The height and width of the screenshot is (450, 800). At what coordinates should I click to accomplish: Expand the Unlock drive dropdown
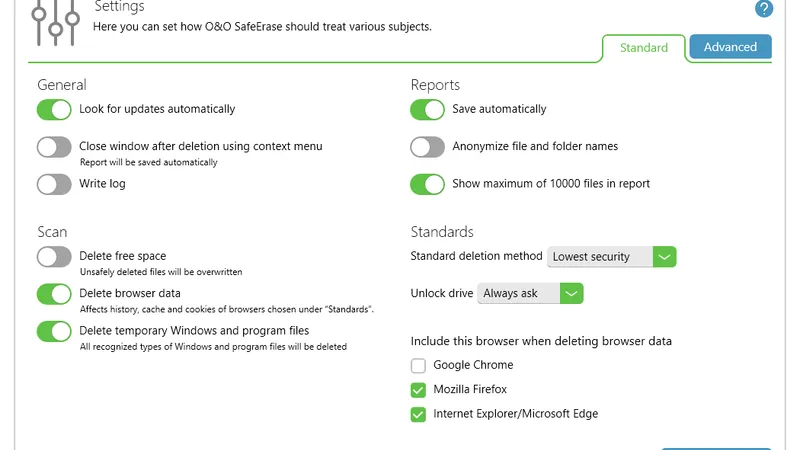point(530,294)
